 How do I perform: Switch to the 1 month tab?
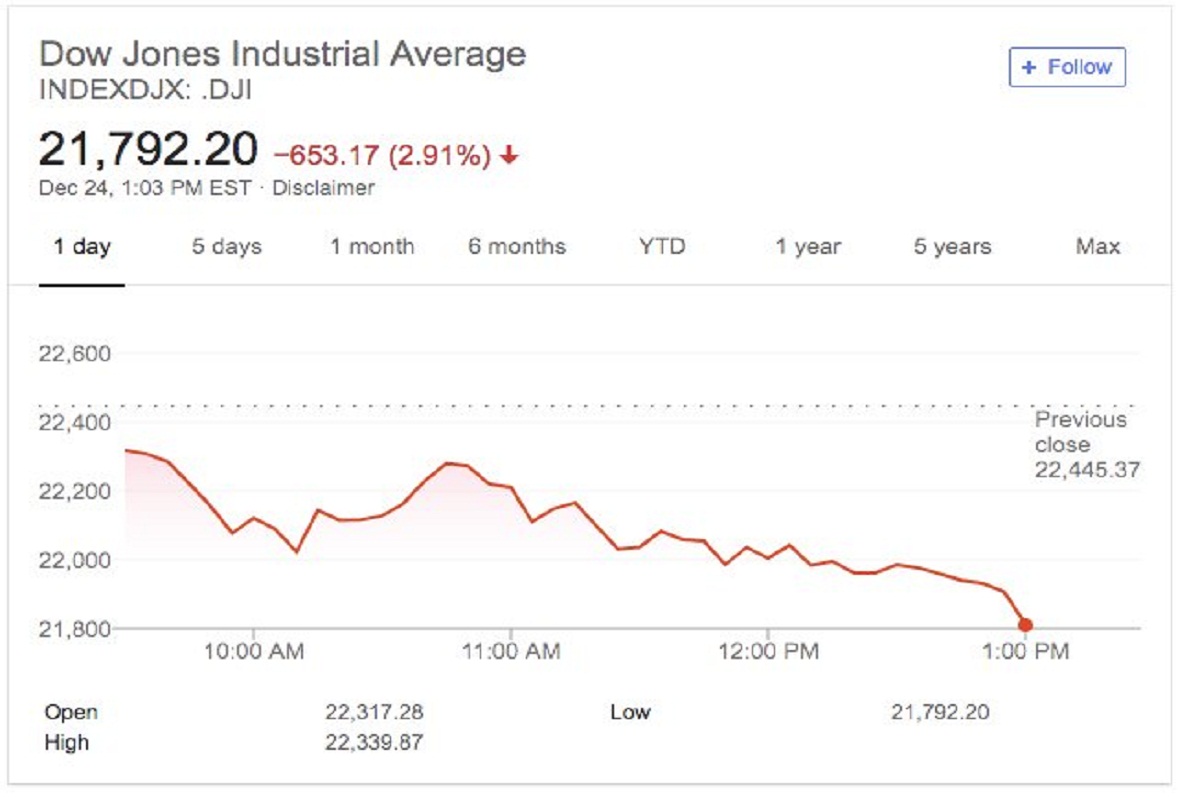[372, 247]
